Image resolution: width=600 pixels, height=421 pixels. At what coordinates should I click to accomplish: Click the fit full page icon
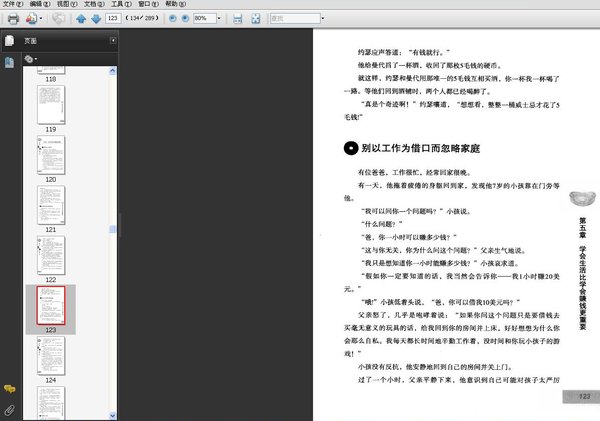(x=255, y=19)
